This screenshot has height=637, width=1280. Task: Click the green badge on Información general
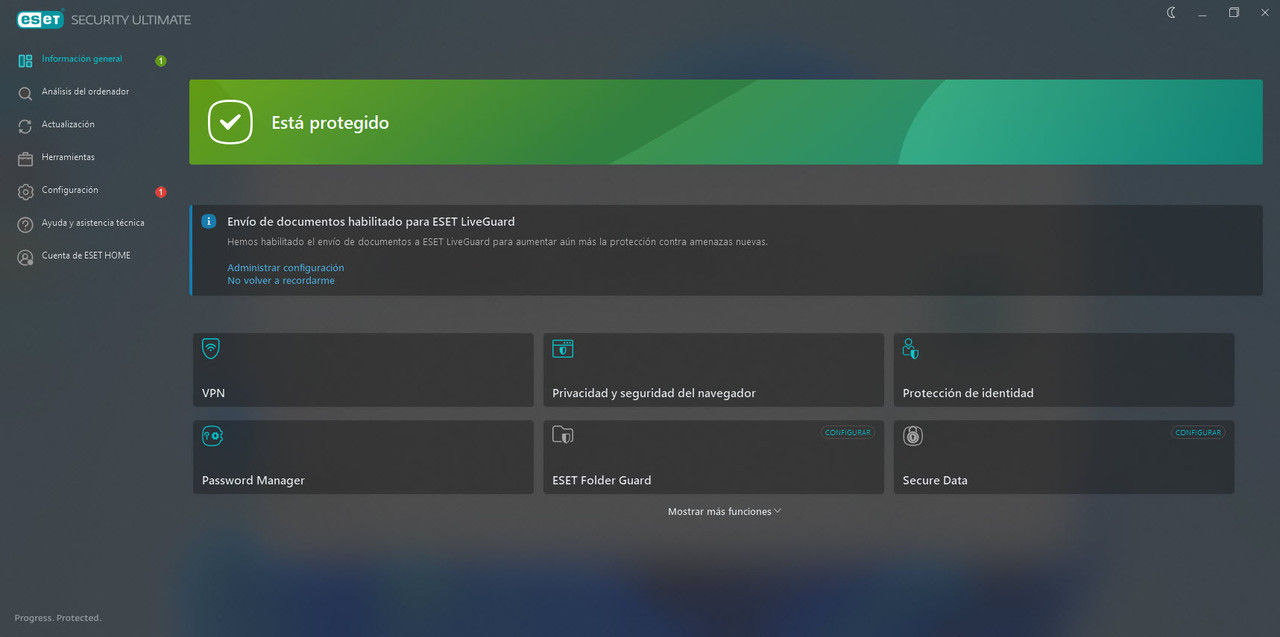161,61
